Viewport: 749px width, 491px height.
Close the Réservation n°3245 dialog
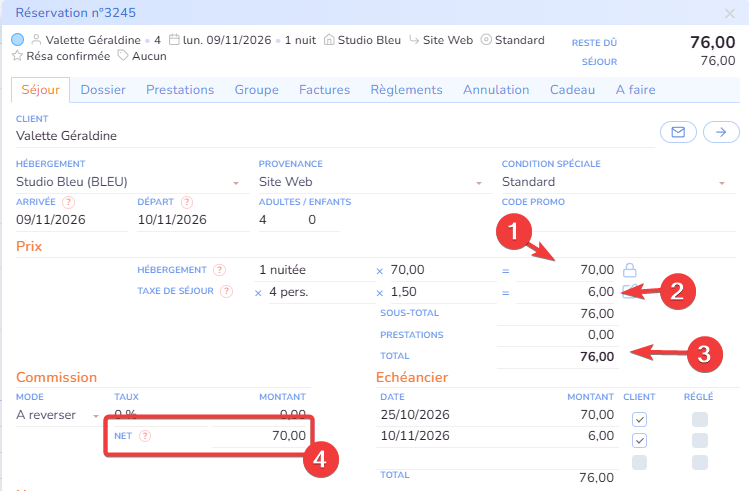tap(730, 13)
